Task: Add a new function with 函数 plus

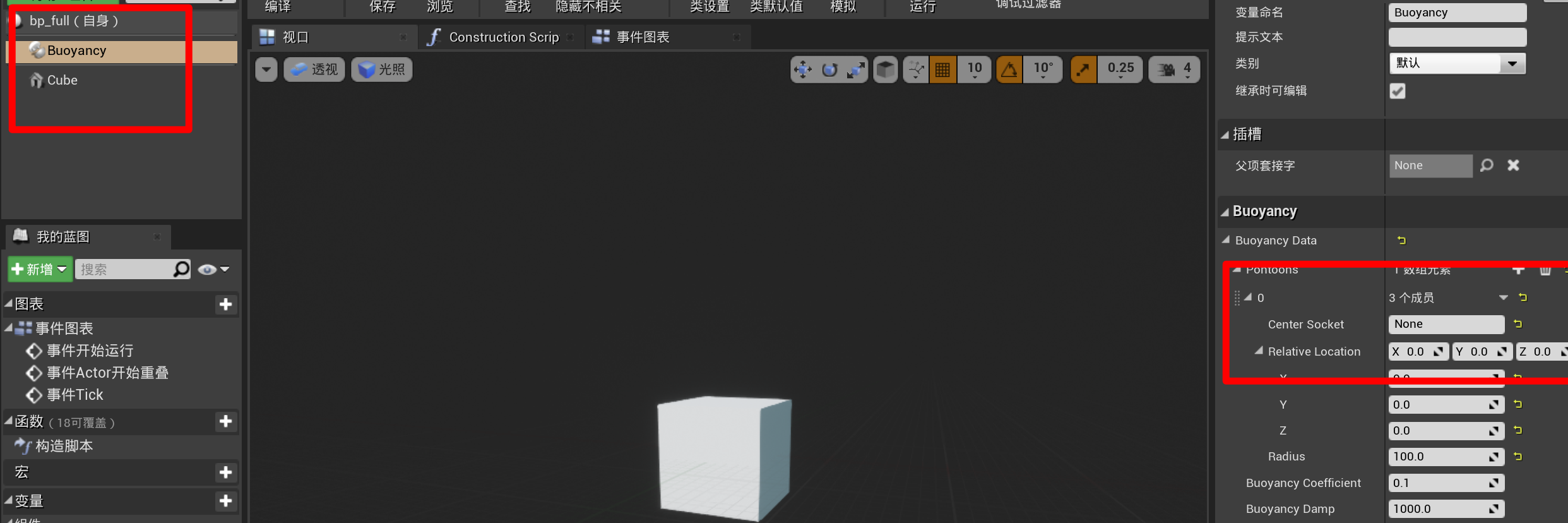Action: point(225,421)
